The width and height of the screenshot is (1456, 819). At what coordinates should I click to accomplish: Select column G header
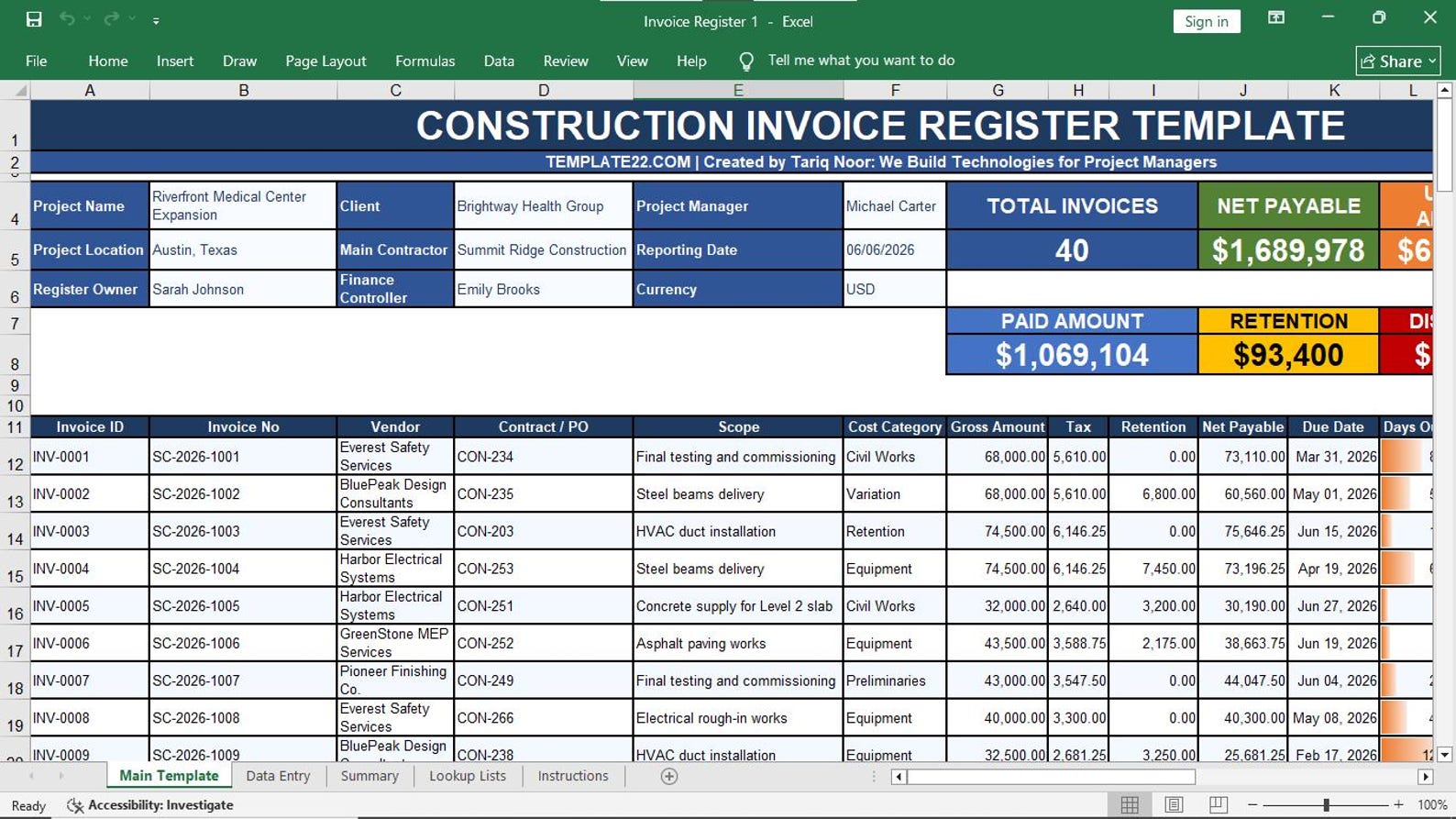[x=998, y=90]
